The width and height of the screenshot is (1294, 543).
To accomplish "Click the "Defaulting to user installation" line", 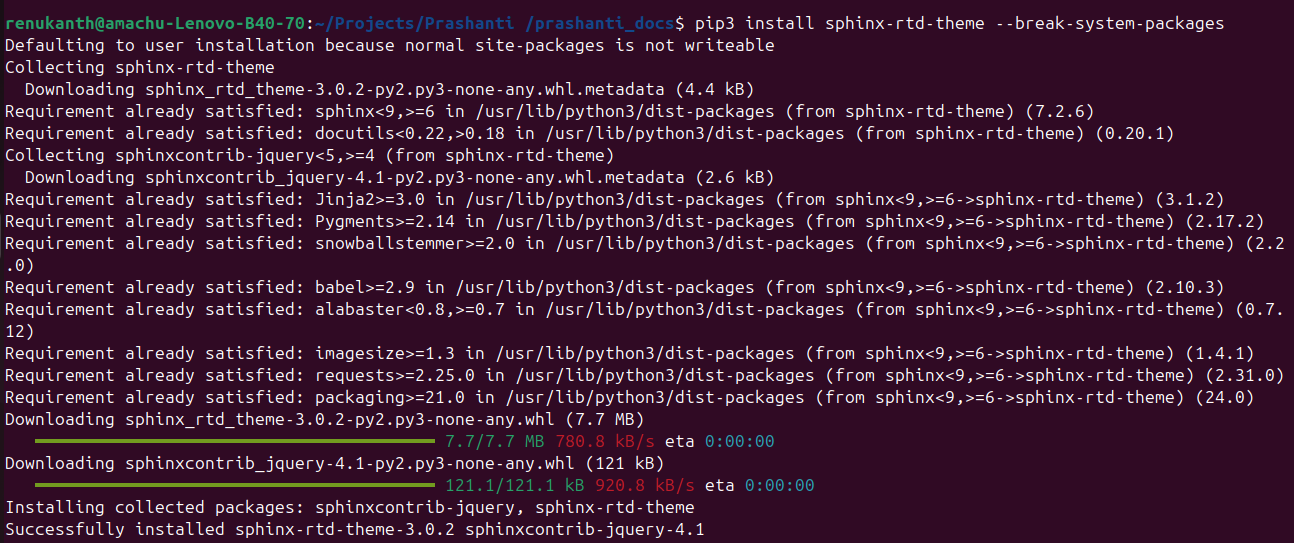I will click(389, 45).
